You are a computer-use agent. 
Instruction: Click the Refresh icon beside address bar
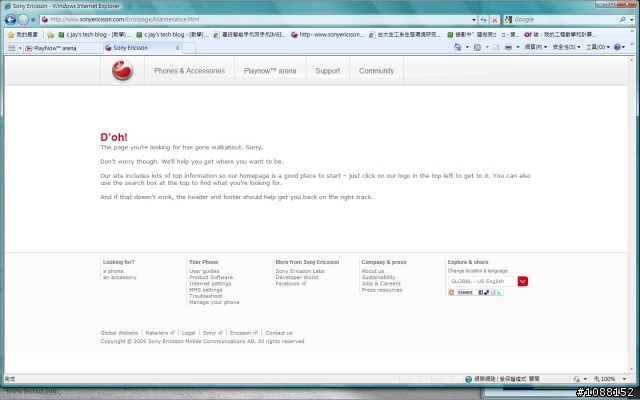(483, 20)
